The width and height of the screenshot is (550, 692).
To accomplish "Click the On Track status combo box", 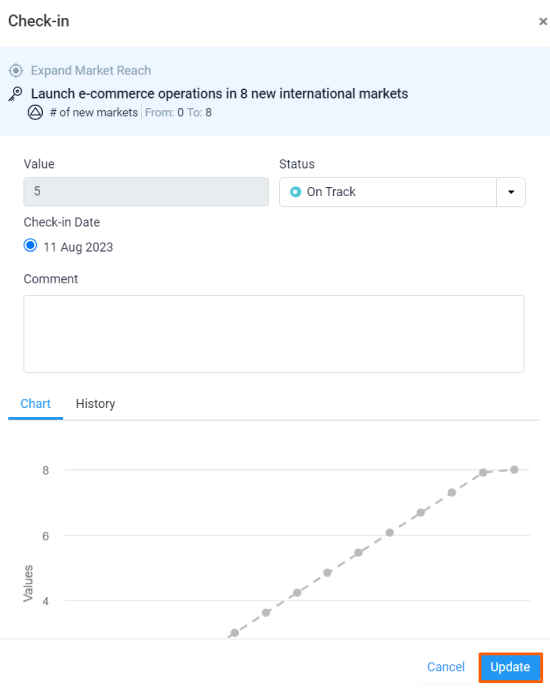I will tap(402, 192).
